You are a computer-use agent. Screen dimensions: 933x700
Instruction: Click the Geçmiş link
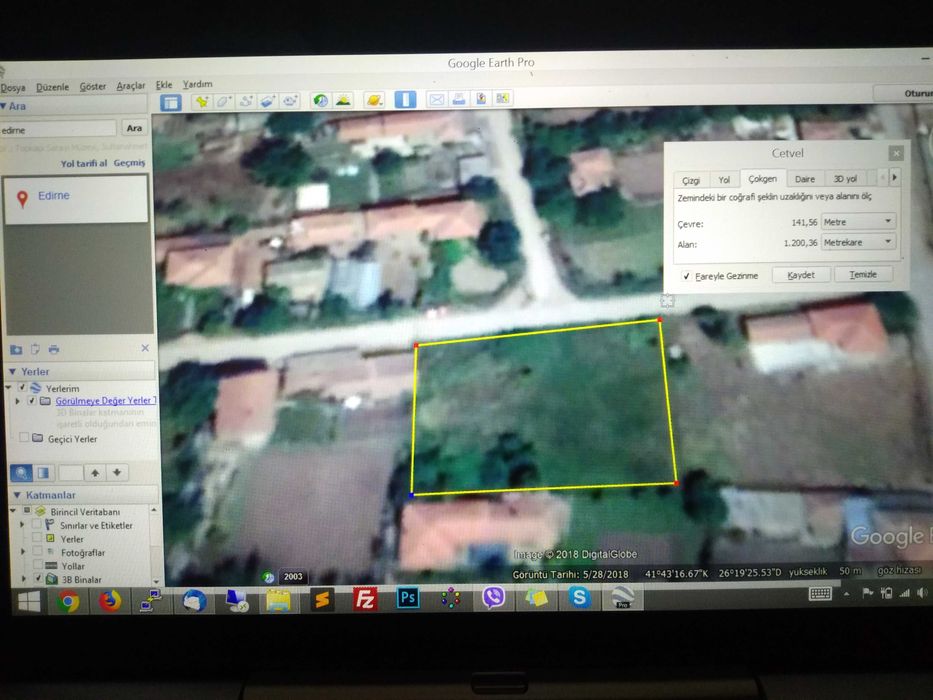129,162
